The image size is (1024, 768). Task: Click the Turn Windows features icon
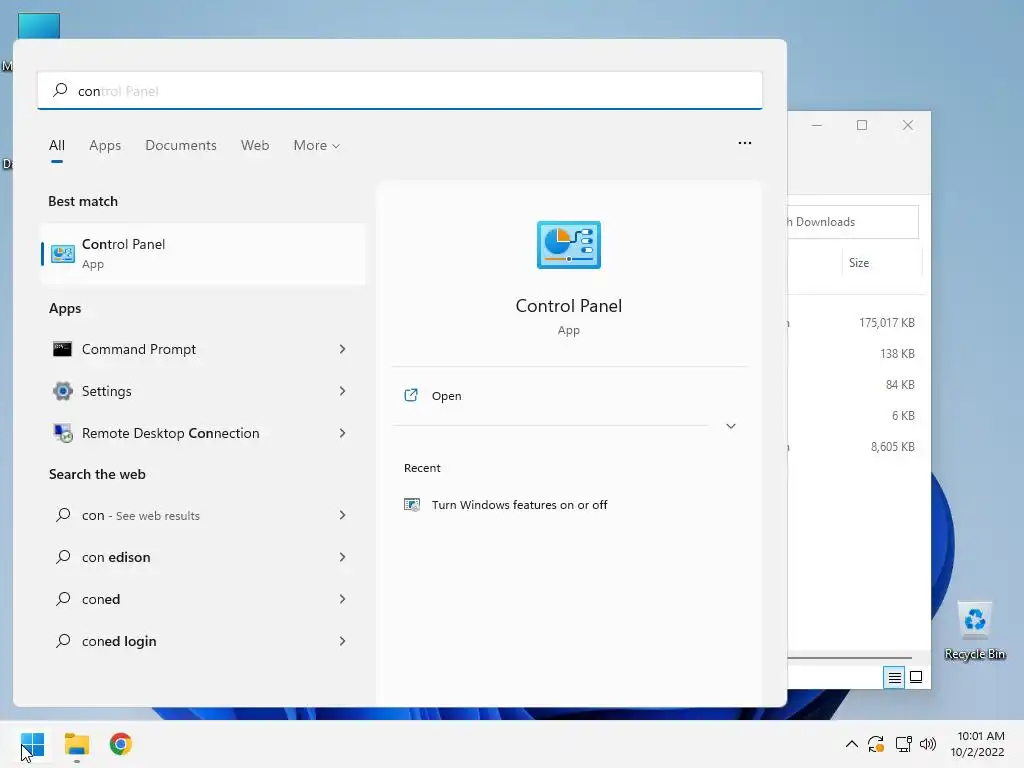click(x=411, y=505)
